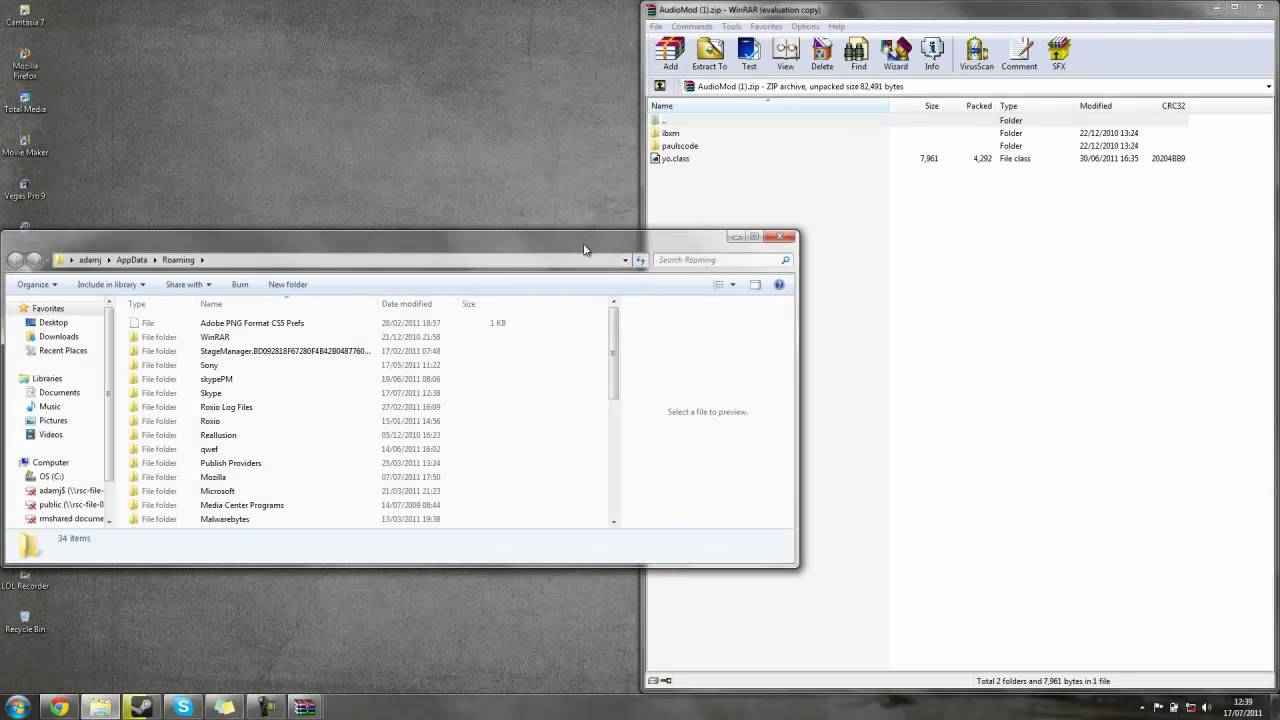Viewport: 1280px width, 720px height.
Task: Click the up-one-level icon in WinRAR address bar
Action: [660, 86]
